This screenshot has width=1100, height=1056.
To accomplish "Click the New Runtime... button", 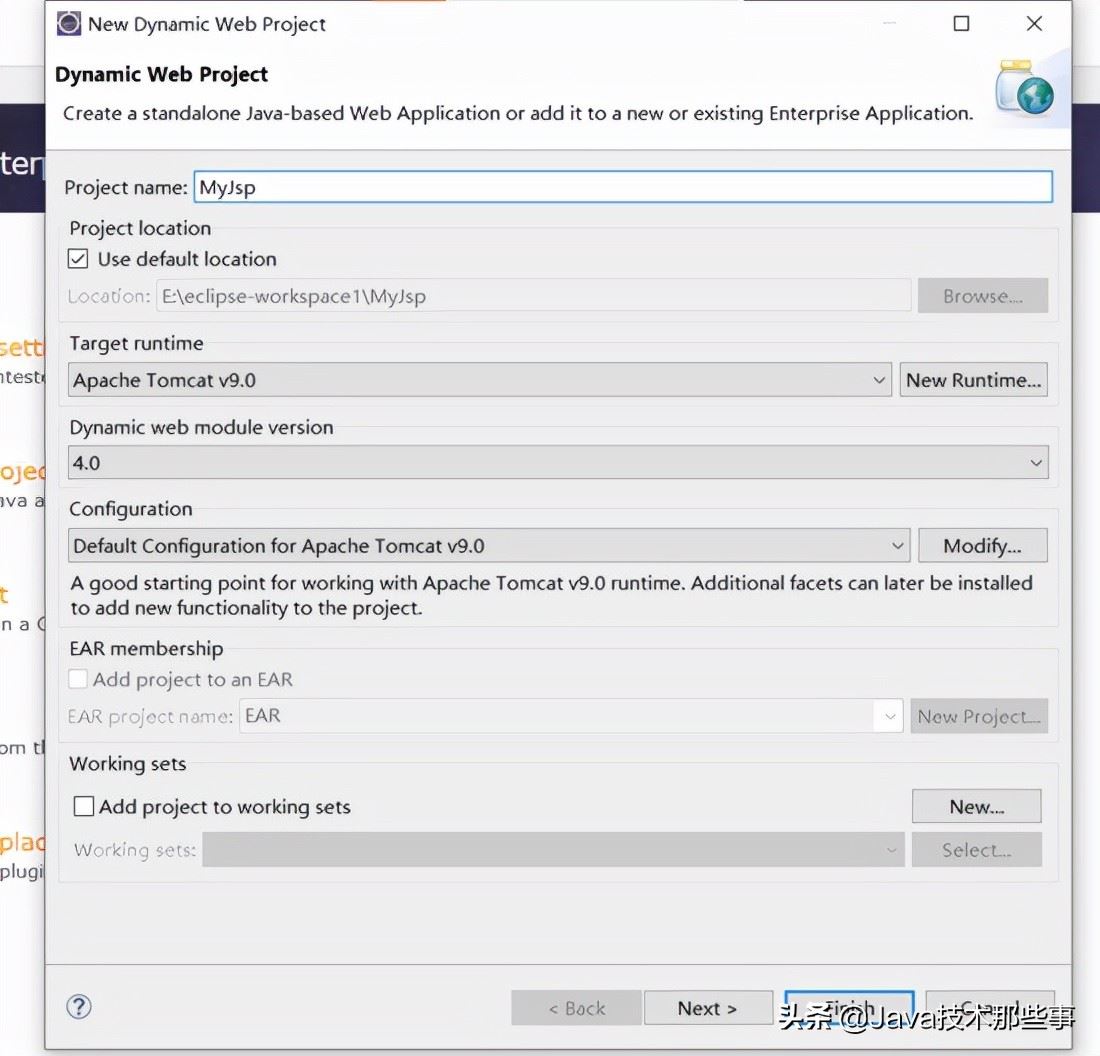I will pos(973,381).
